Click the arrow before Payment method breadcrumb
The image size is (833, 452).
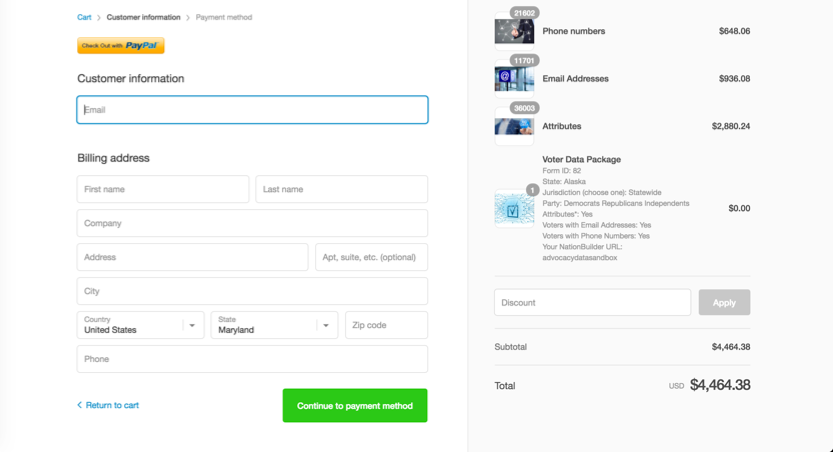[x=188, y=18]
